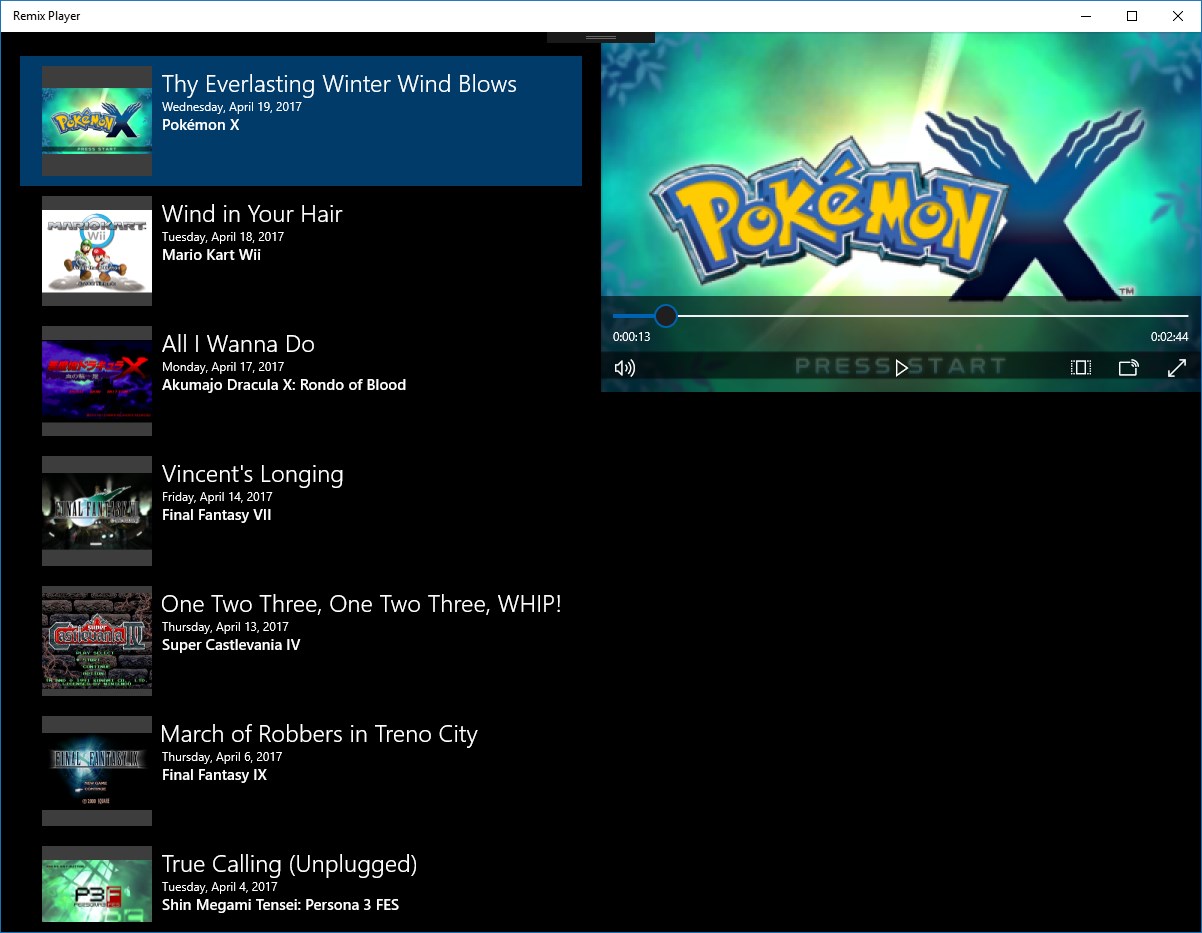This screenshot has height=933, width=1202.
Task: Open the Final Fantasy VII thumbnail
Action: tap(97, 511)
